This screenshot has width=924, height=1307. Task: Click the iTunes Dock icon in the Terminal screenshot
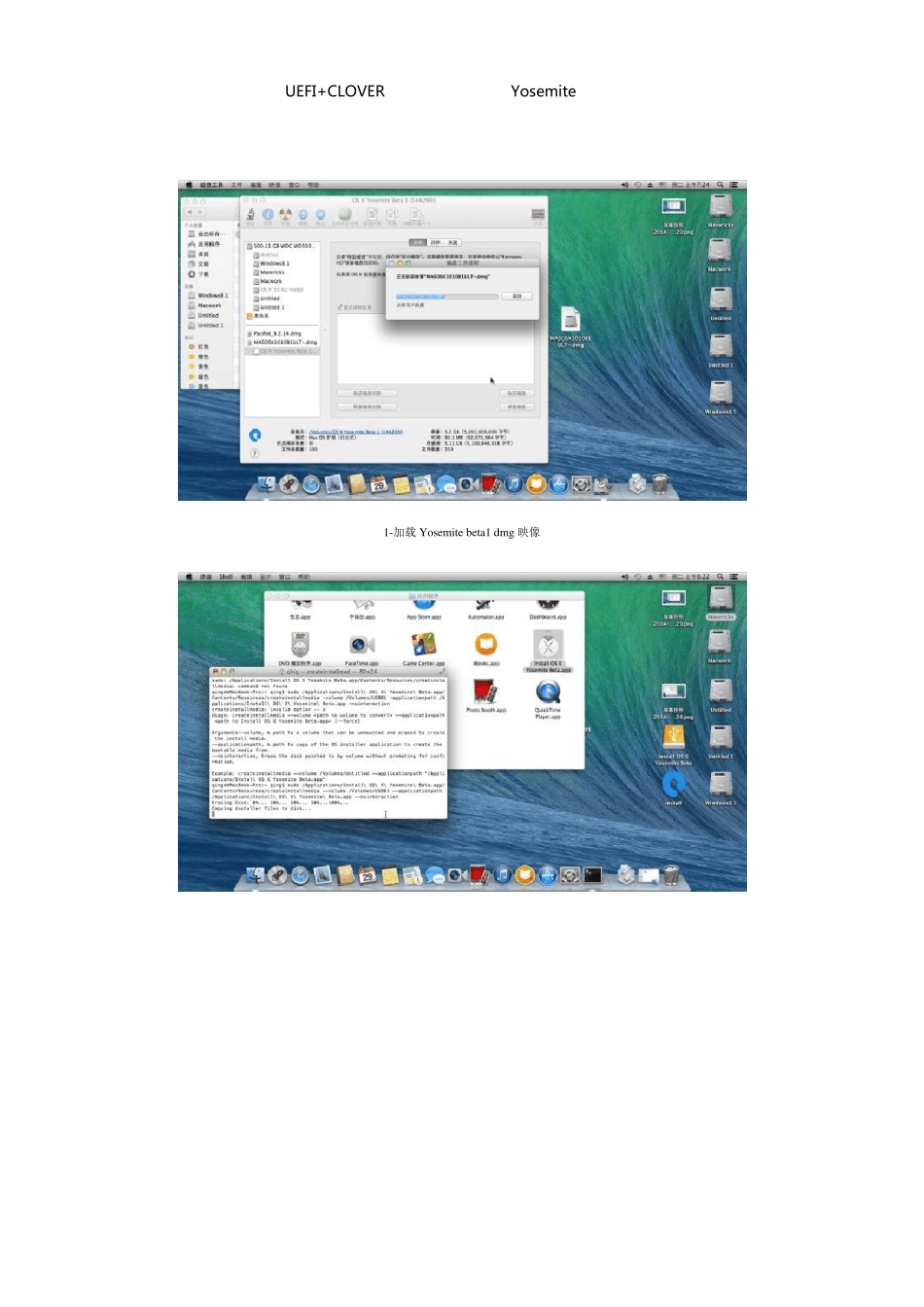pyautogui.click(x=502, y=875)
